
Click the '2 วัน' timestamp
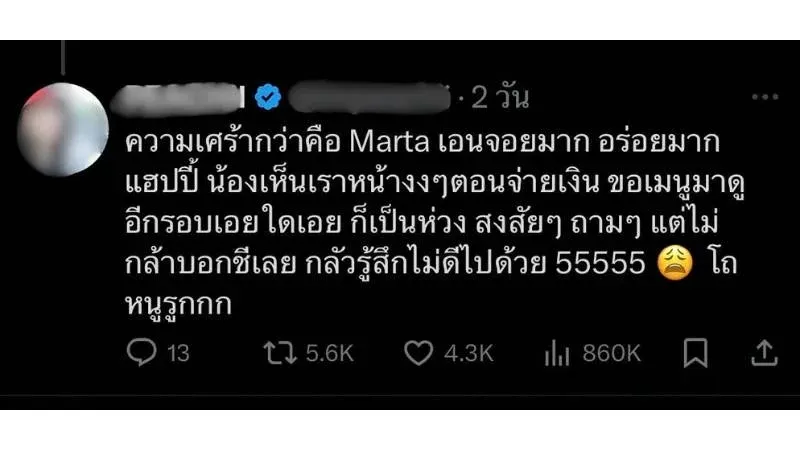coord(499,97)
